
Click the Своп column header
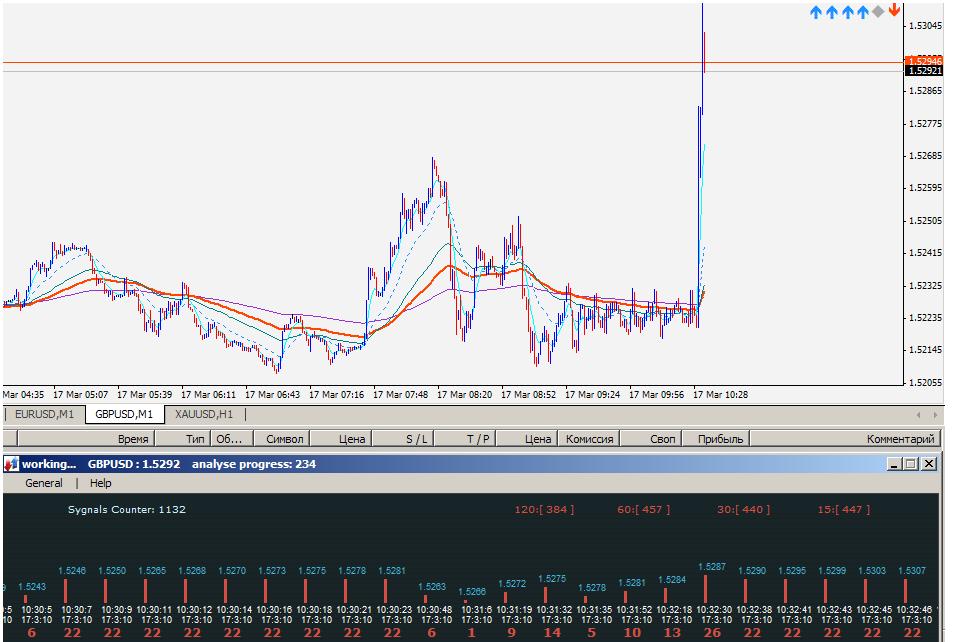[x=651, y=439]
